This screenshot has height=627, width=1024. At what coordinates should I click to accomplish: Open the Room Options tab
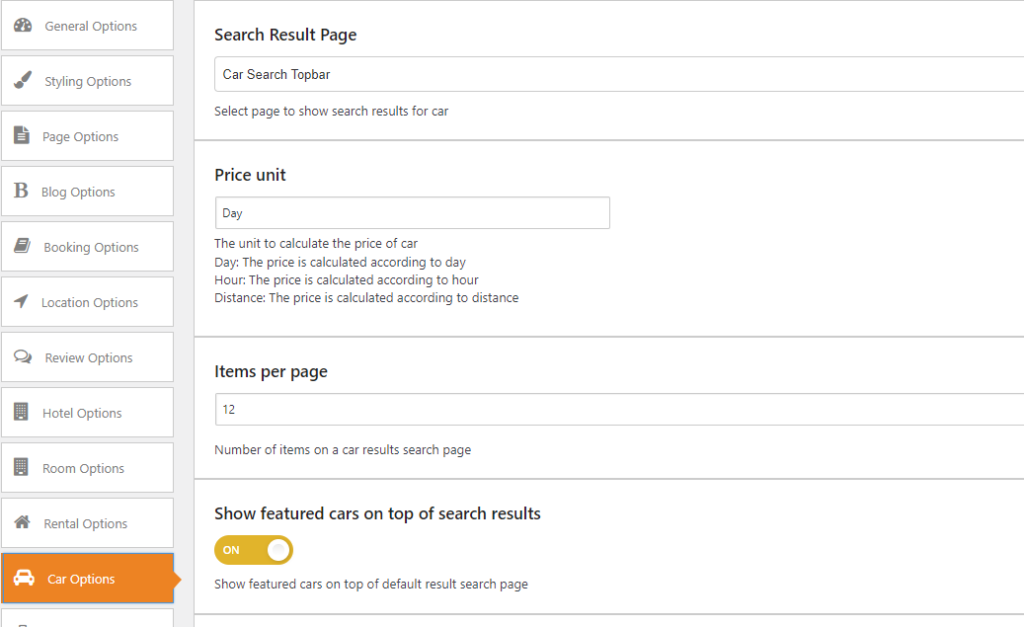click(83, 468)
